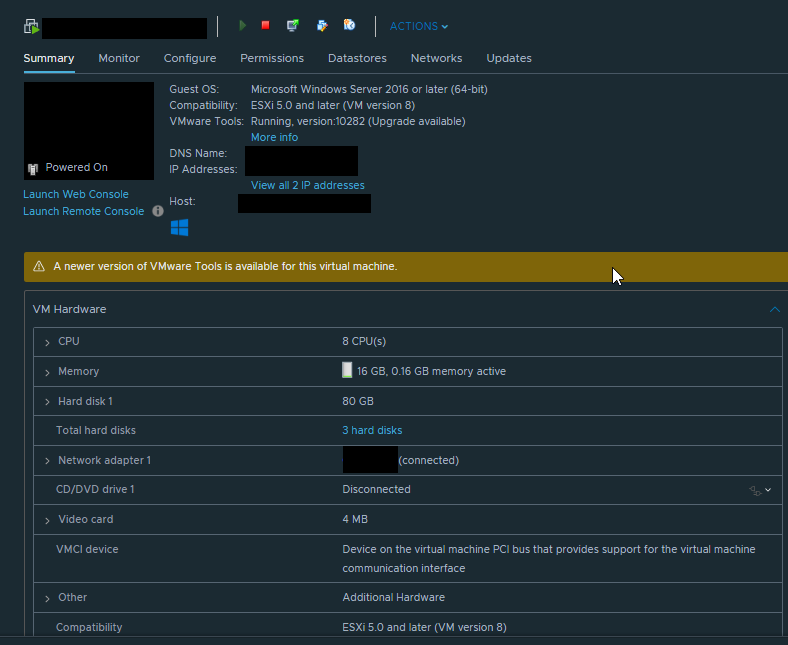Click the 4 MB video card value

pos(355,519)
